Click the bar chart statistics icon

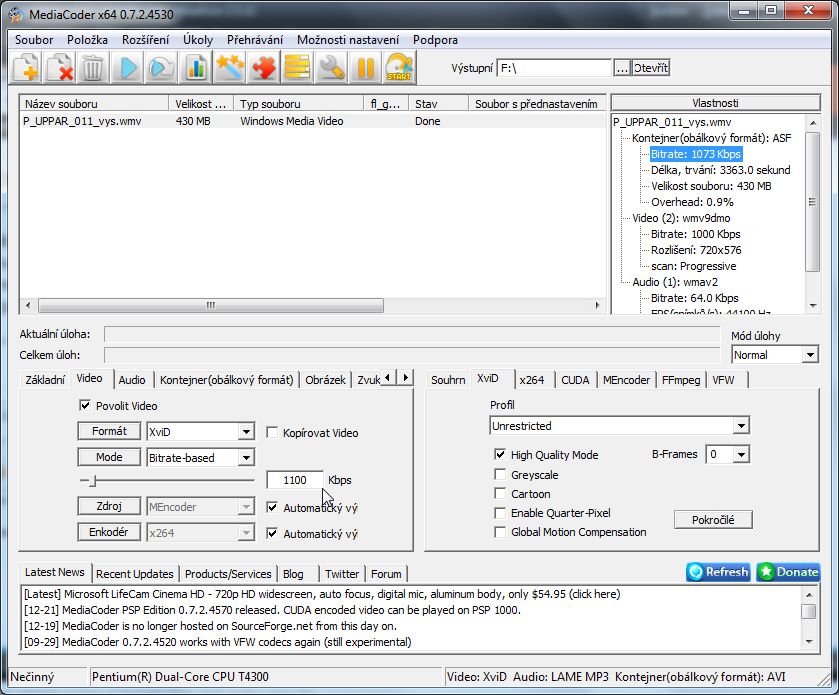(196, 68)
